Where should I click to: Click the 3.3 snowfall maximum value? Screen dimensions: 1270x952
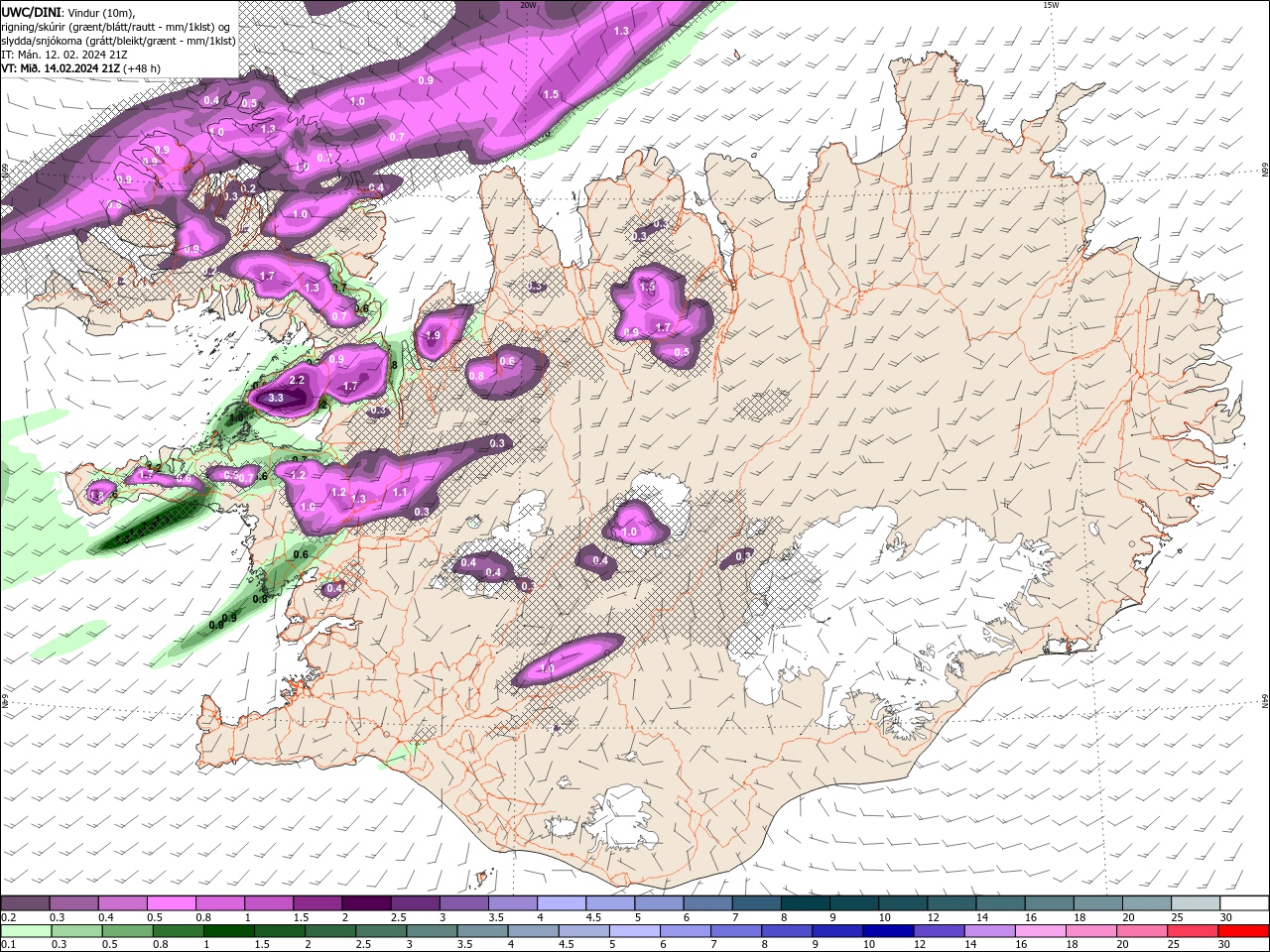click(276, 398)
